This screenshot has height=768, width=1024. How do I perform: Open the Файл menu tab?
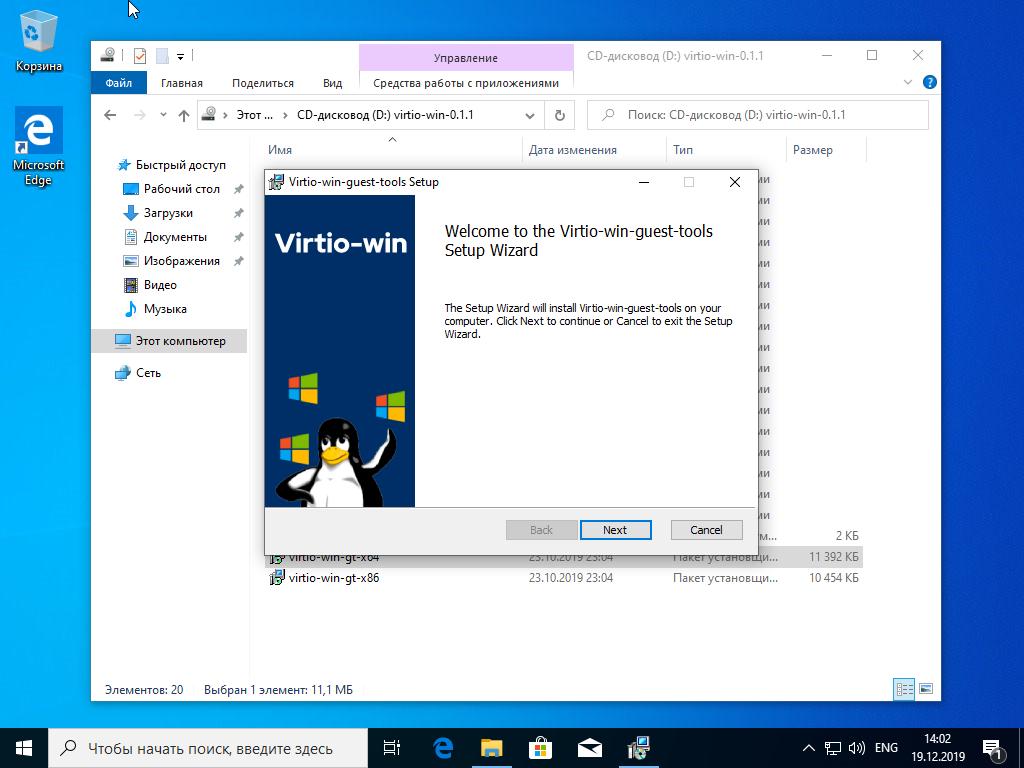[118, 83]
